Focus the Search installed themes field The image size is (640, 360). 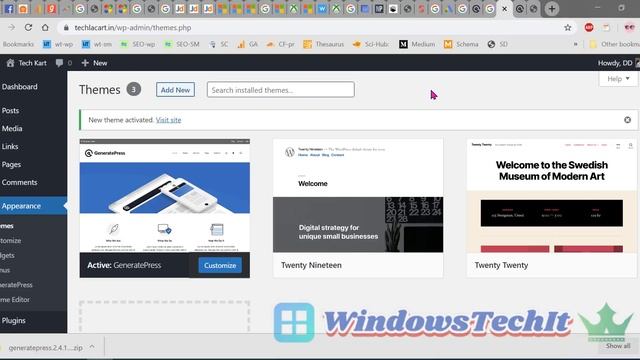coord(280,90)
